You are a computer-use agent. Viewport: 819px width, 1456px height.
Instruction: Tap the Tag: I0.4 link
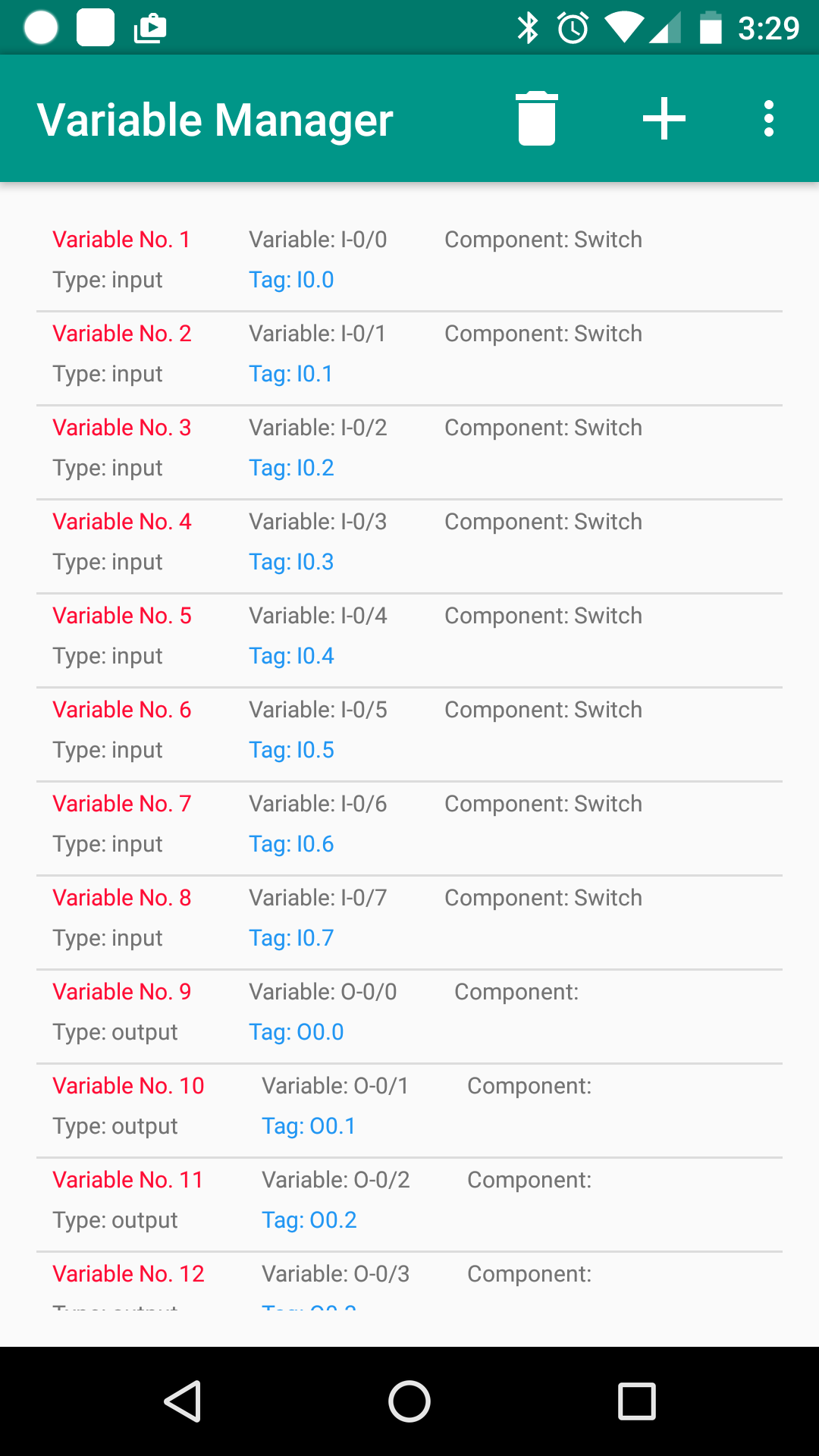point(292,656)
